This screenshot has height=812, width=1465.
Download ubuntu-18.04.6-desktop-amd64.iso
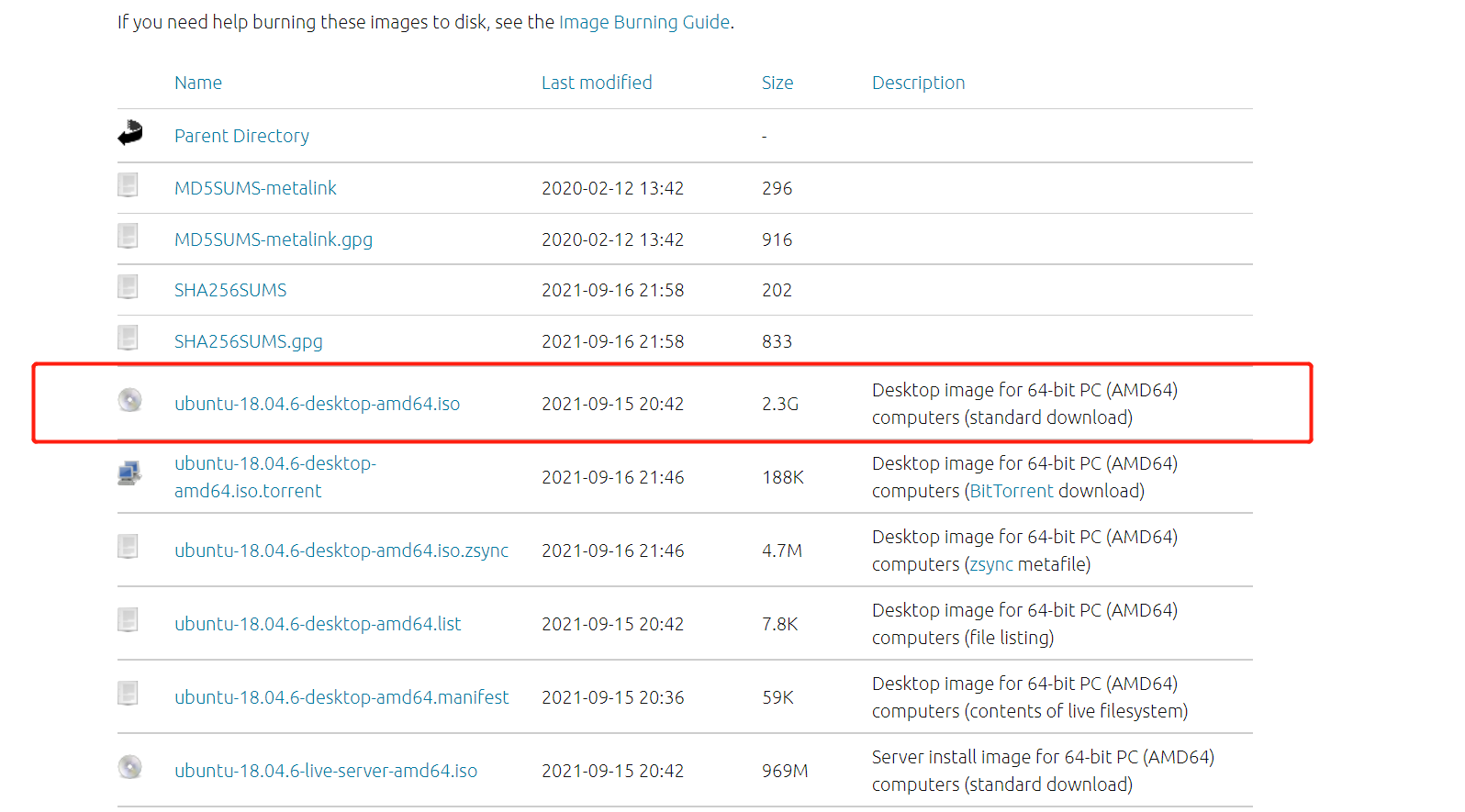(317, 404)
